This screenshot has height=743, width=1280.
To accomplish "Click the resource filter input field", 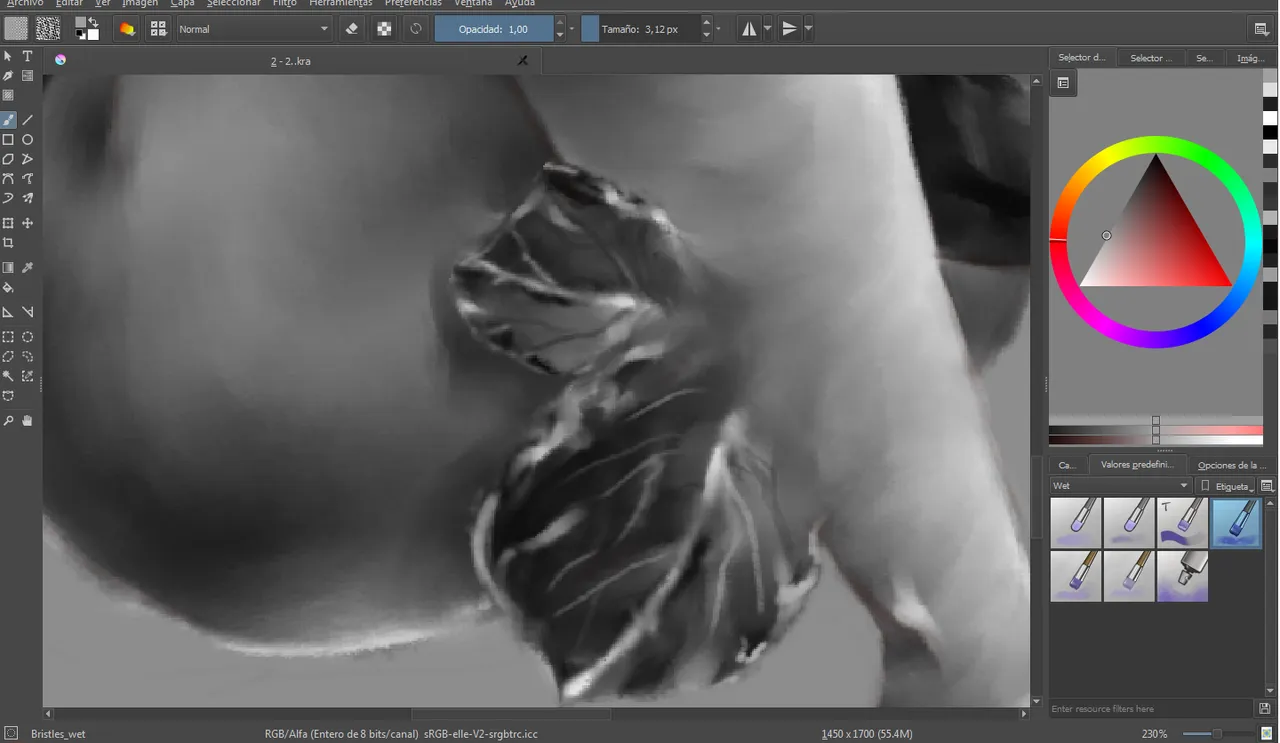I will (x=1152, y=709).
